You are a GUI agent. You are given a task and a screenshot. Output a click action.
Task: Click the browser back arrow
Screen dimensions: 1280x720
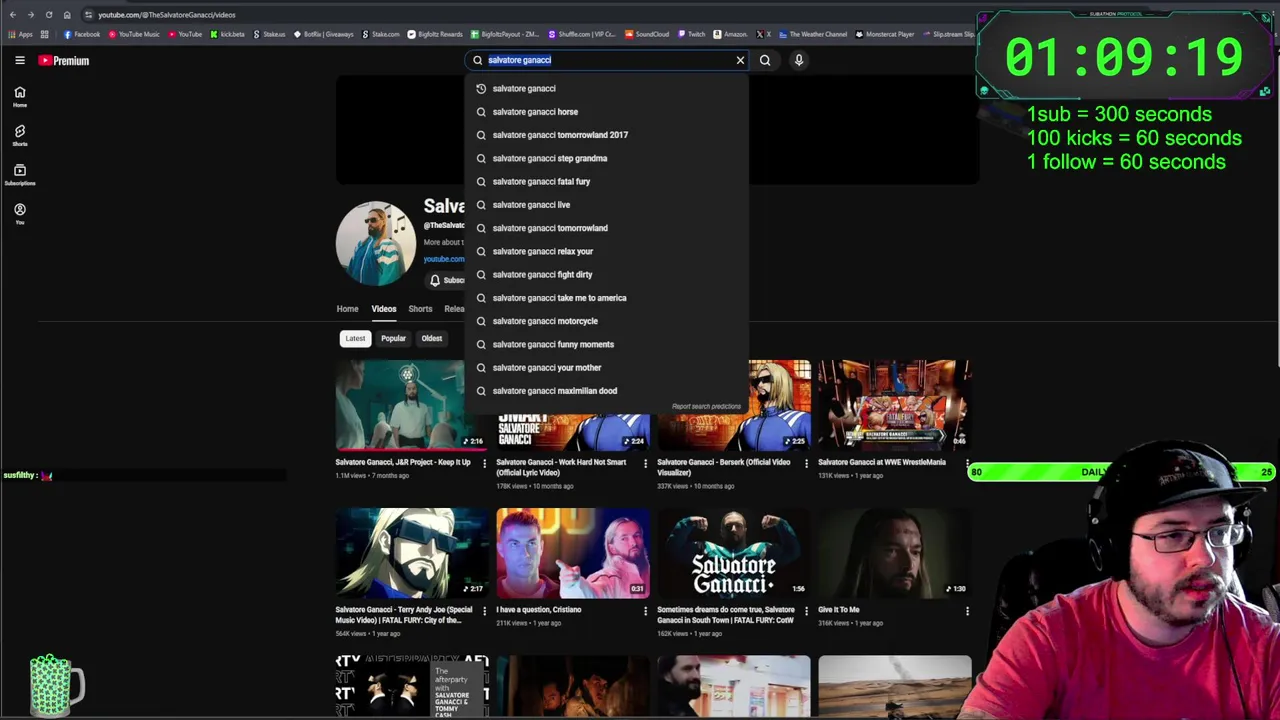[12, 15]
